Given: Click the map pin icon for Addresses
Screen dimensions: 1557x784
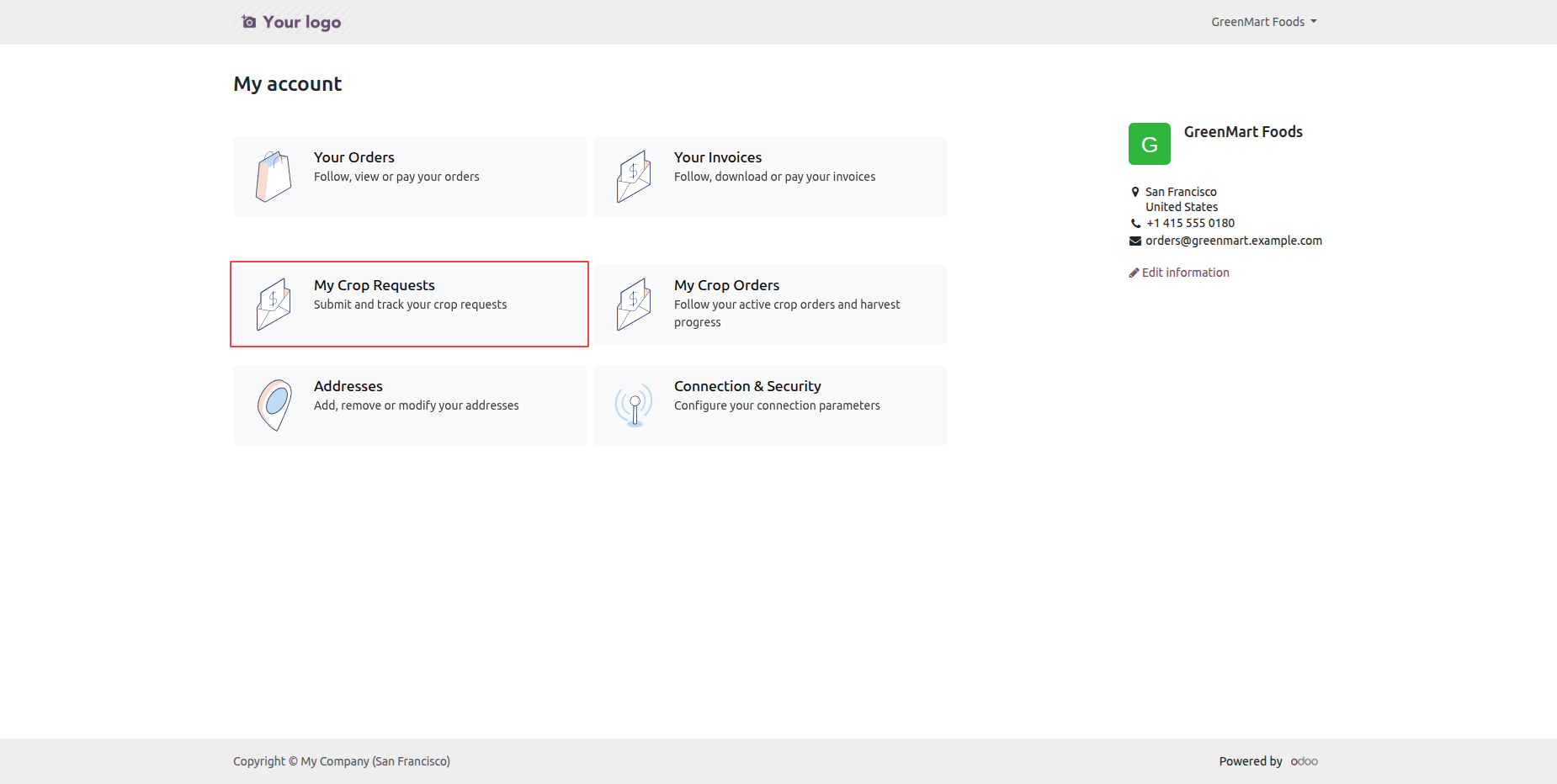Looking at the screenshot, I should [x=274, y=405].
